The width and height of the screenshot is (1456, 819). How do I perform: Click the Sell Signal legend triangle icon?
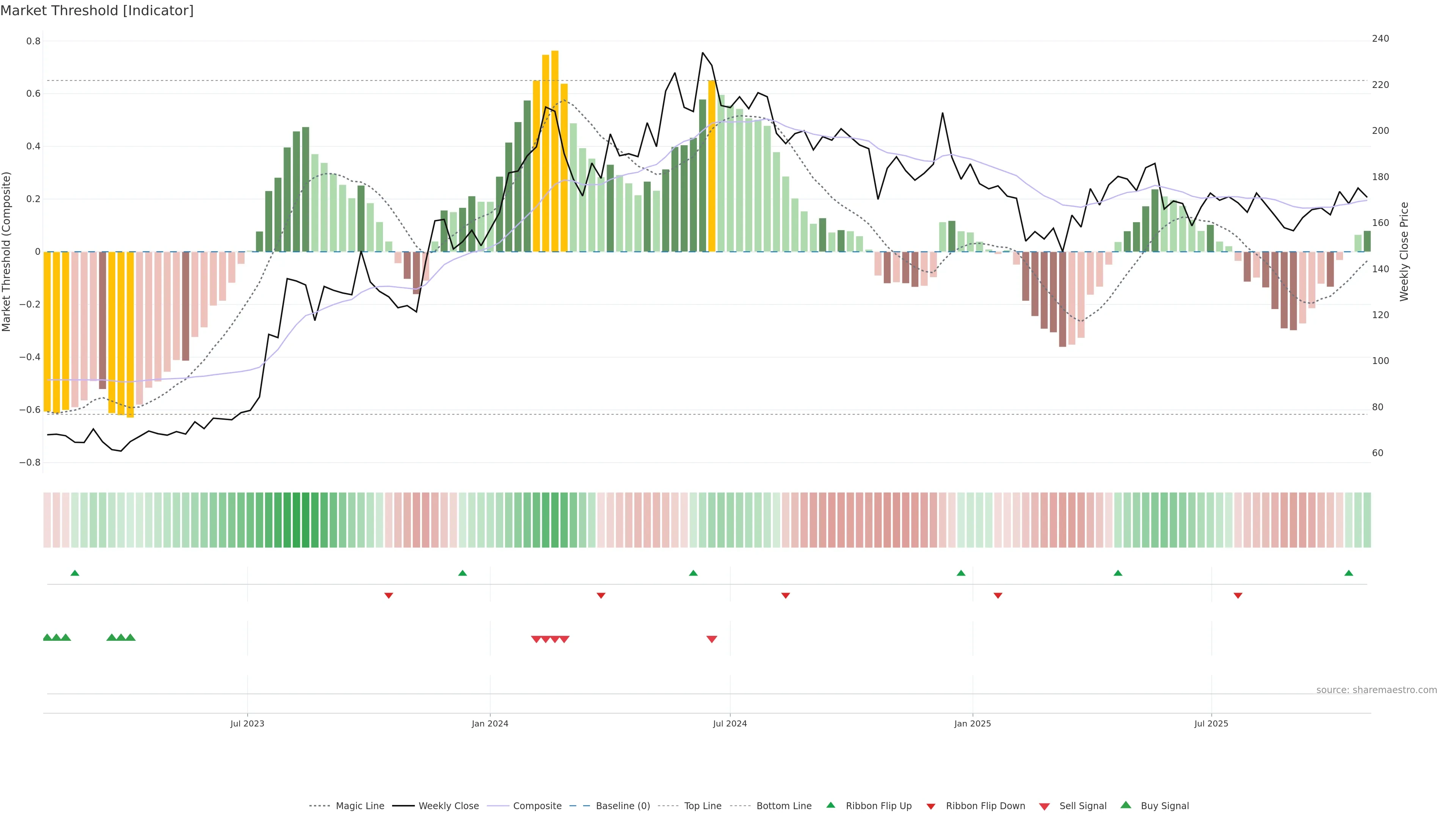click(1045, 806)
